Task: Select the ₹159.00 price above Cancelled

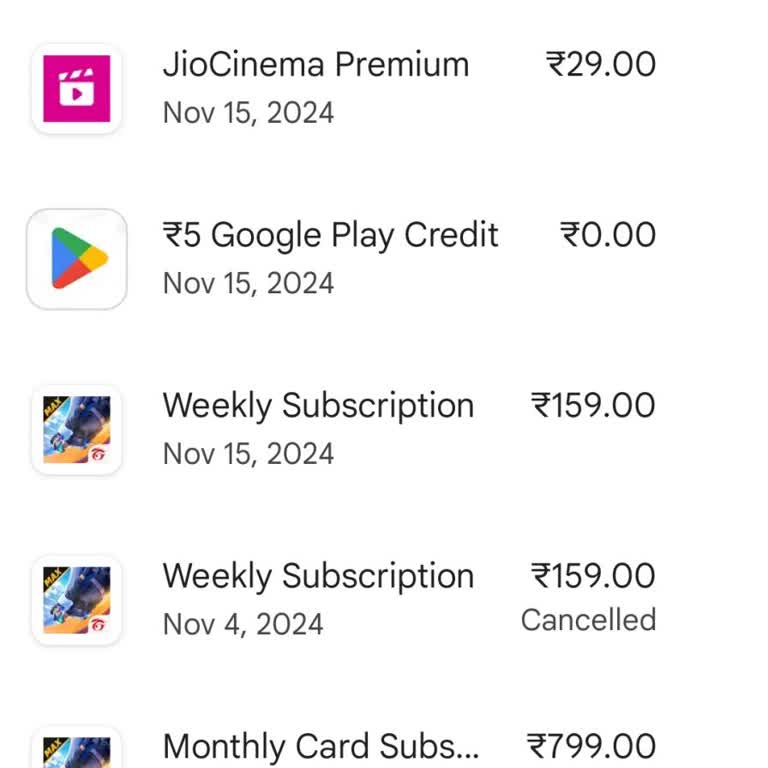Action: 593,576
